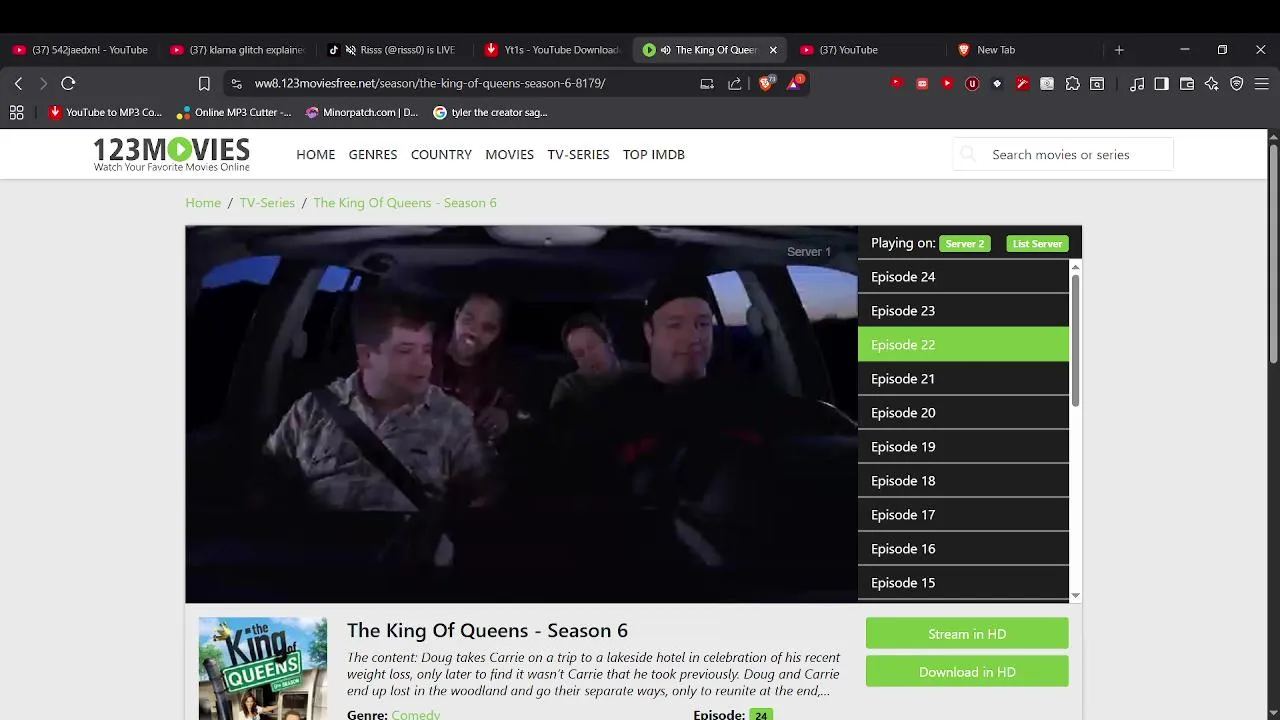Open the Brave VPN shield icon
1280x720 pixels.
(x=1237, y=84)
